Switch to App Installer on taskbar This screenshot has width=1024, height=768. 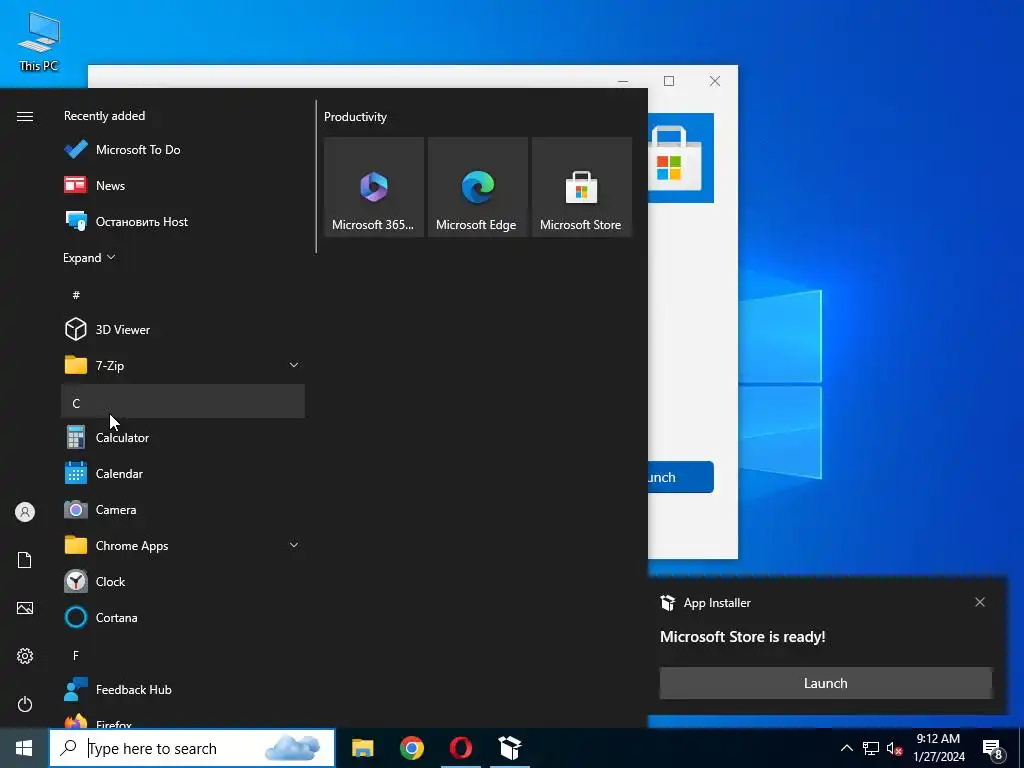coord(509,748)
